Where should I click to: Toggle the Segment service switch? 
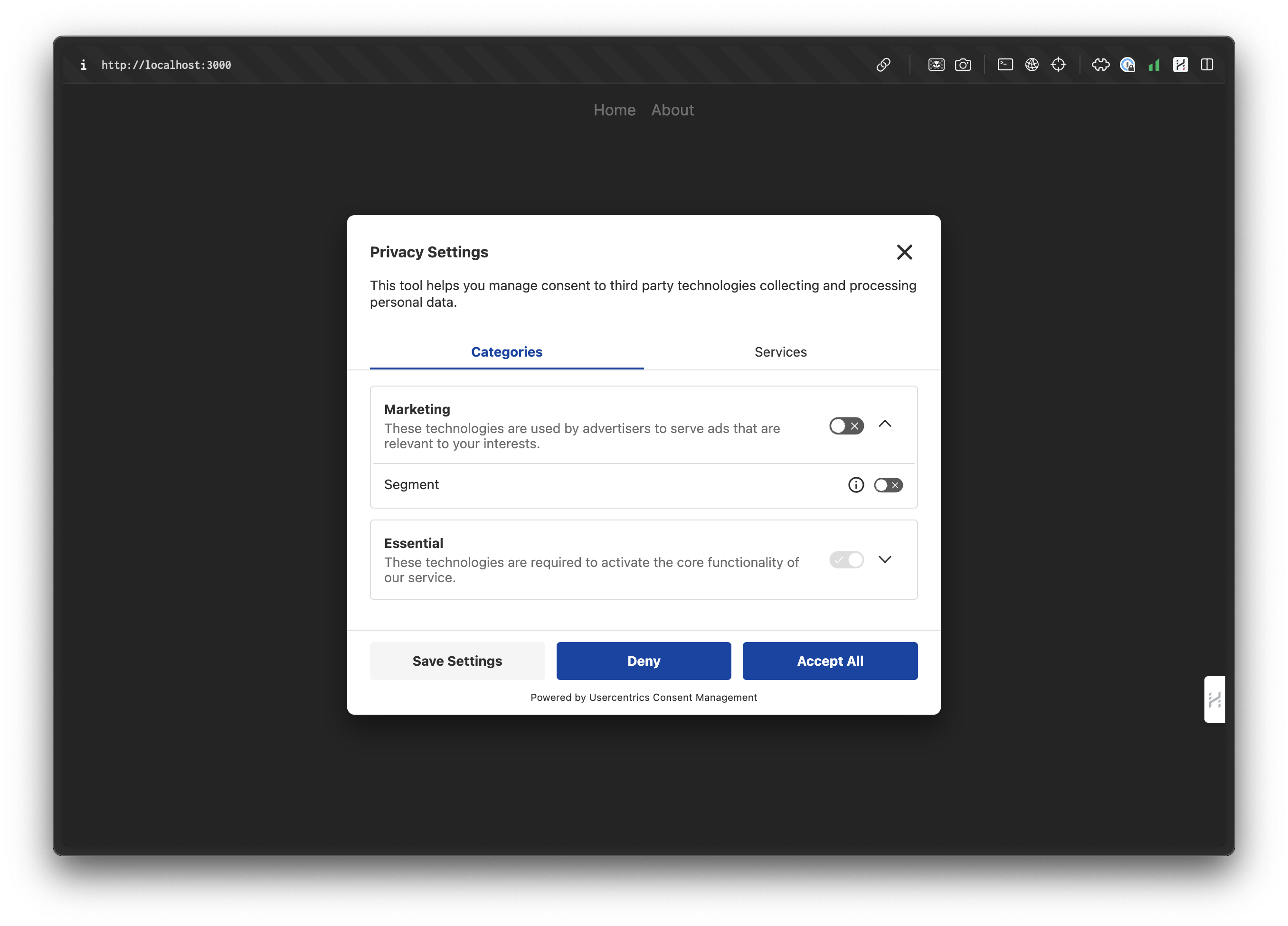888,485
